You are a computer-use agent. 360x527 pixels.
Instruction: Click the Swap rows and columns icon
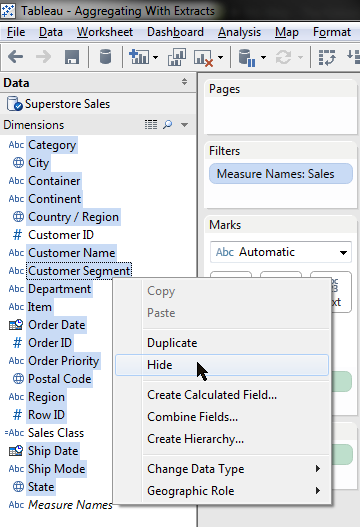coord(327,57)
